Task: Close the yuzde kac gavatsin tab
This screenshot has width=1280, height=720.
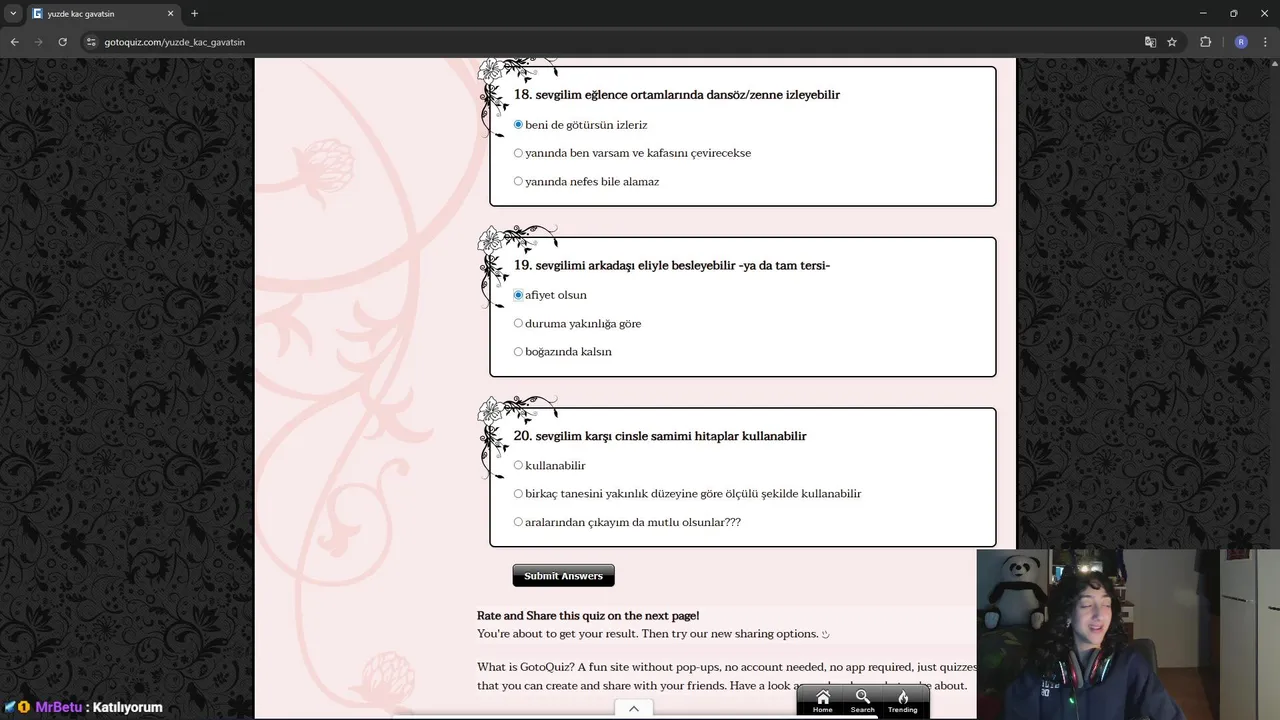Action: pyautogui.click(x=170, y=14)
